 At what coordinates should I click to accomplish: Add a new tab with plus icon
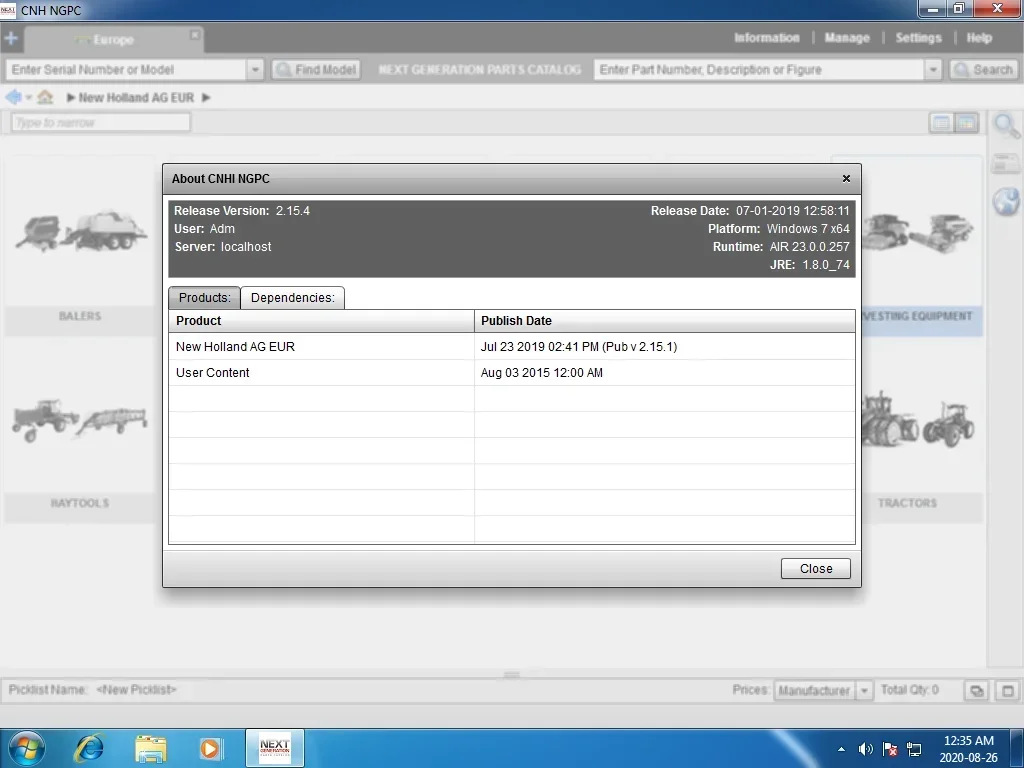[11, 39]
